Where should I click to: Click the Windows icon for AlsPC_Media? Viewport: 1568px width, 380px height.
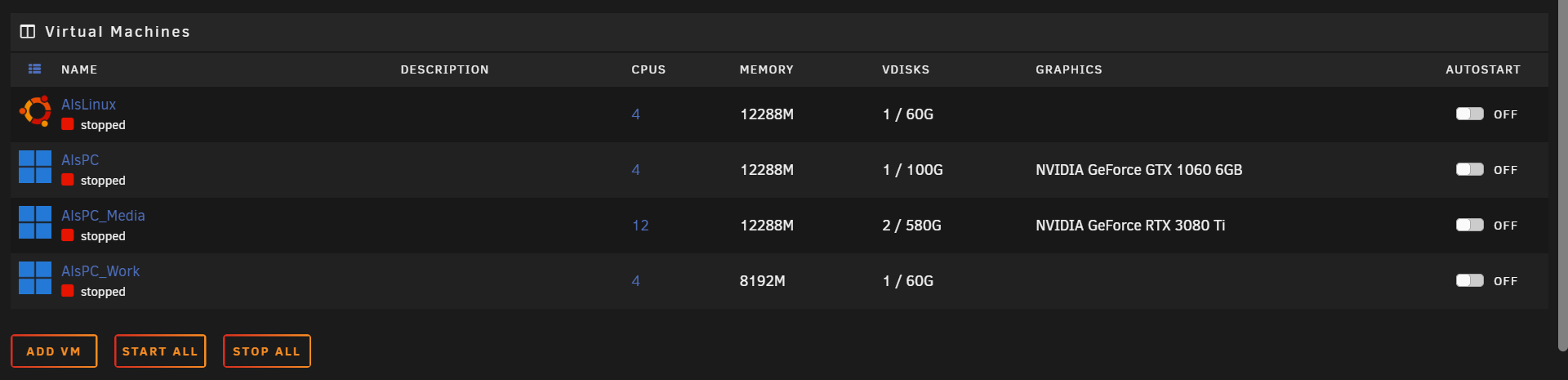[35, 222]
